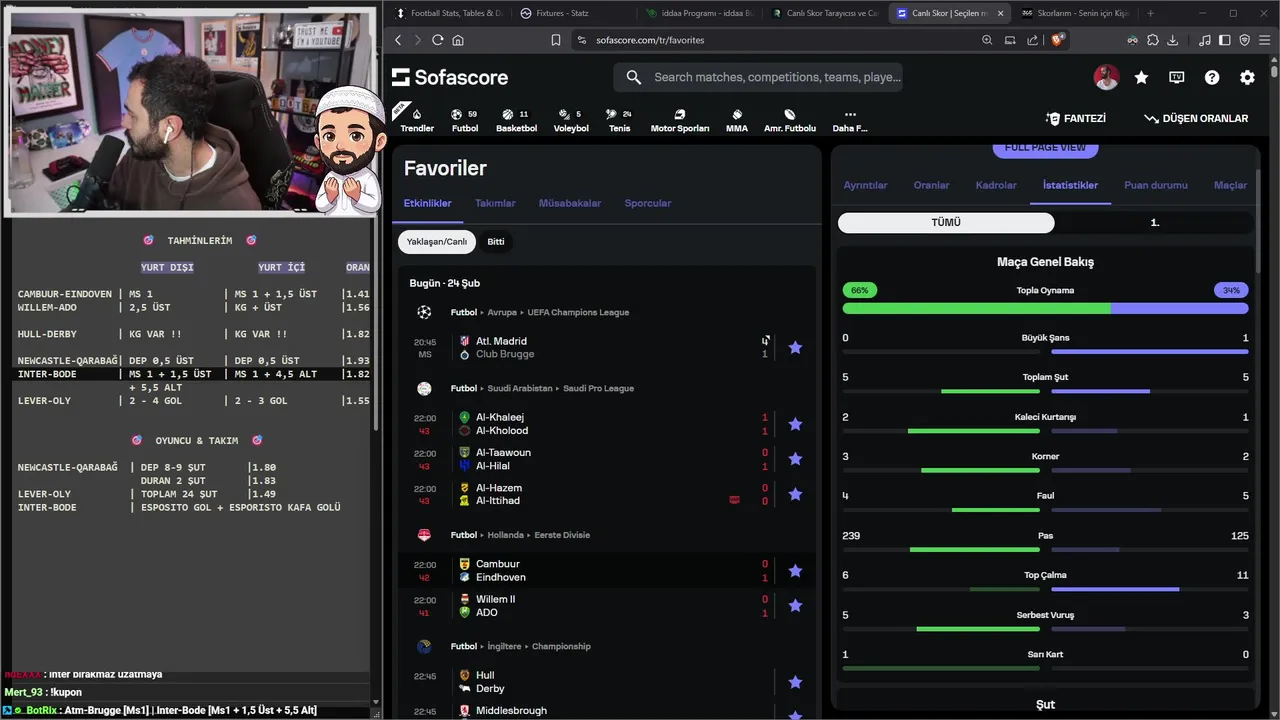Toggle favorite star for Cambuur match
Screen dimensions: 1280x720
795,571
